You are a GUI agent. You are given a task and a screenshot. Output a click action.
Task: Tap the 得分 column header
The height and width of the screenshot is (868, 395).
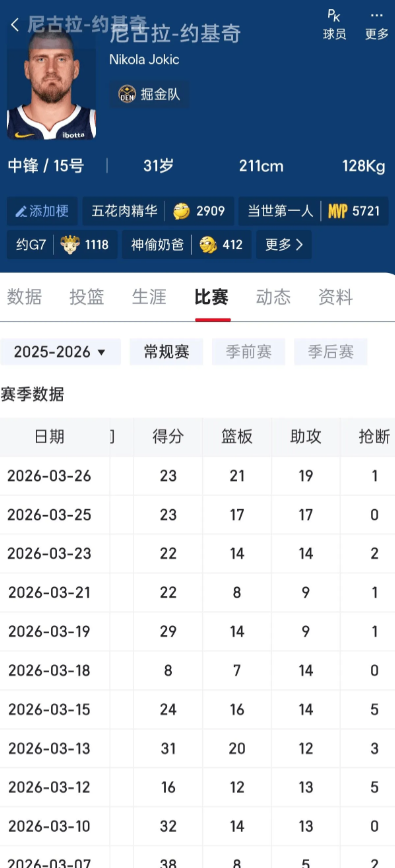pos(168,437)
